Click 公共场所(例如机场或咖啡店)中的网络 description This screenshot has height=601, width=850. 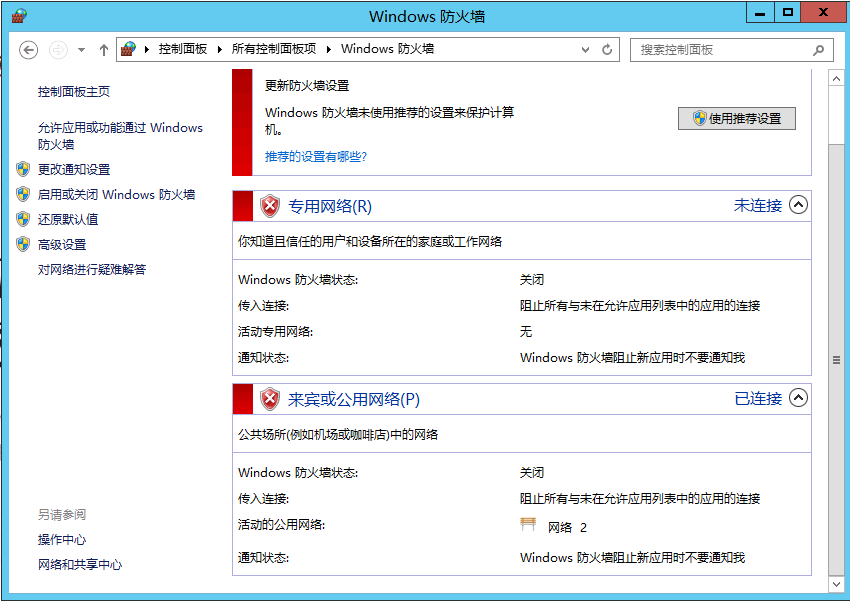click(338, 434)
